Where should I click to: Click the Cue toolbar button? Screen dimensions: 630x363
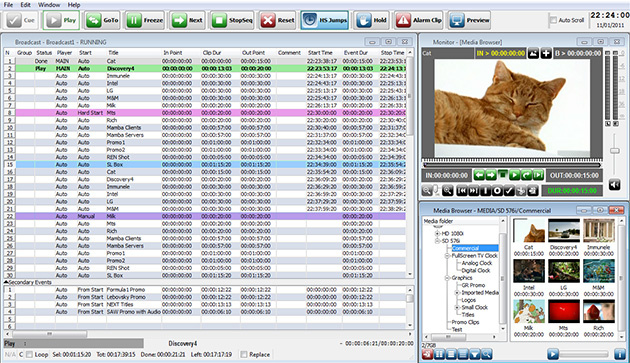(x=21, y=20)
